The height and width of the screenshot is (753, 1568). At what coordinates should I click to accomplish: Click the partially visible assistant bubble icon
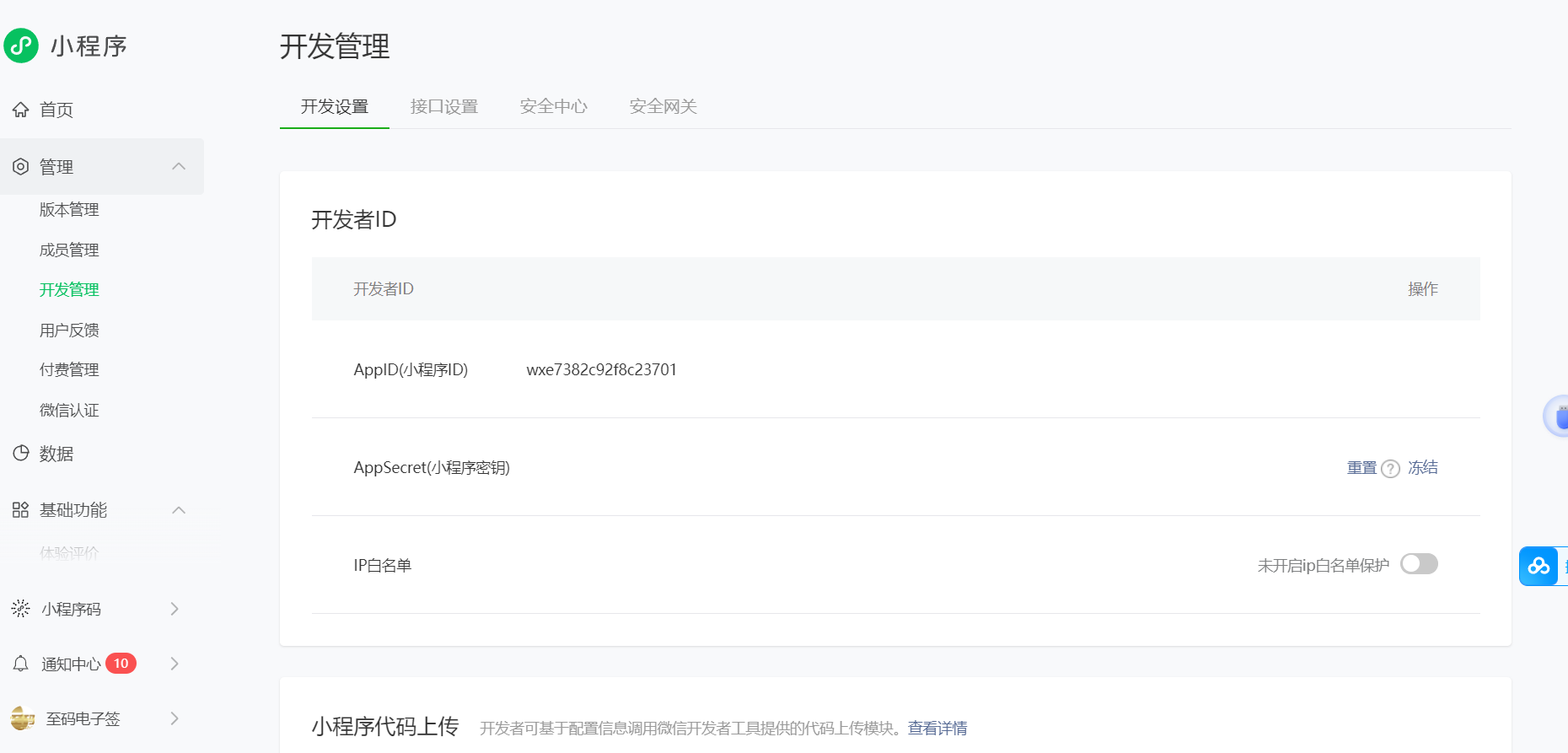pyautogui.click(x=1557, y=416)
